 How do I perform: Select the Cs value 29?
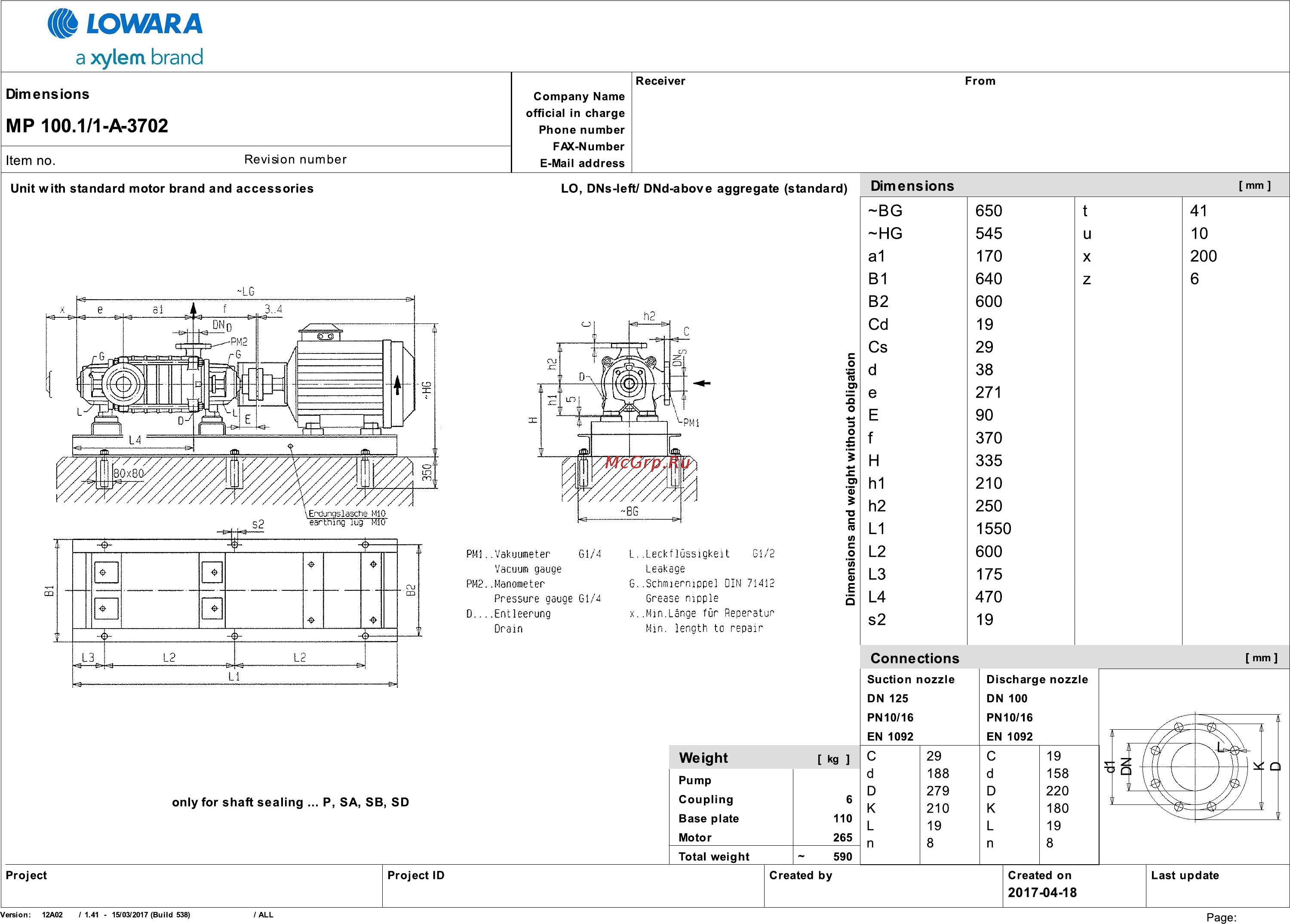pos(984,347)
